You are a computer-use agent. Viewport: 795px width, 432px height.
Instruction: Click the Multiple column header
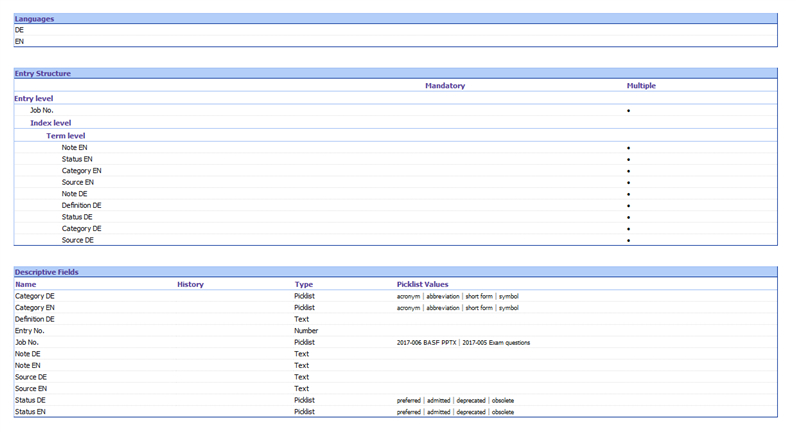[641, 86]
